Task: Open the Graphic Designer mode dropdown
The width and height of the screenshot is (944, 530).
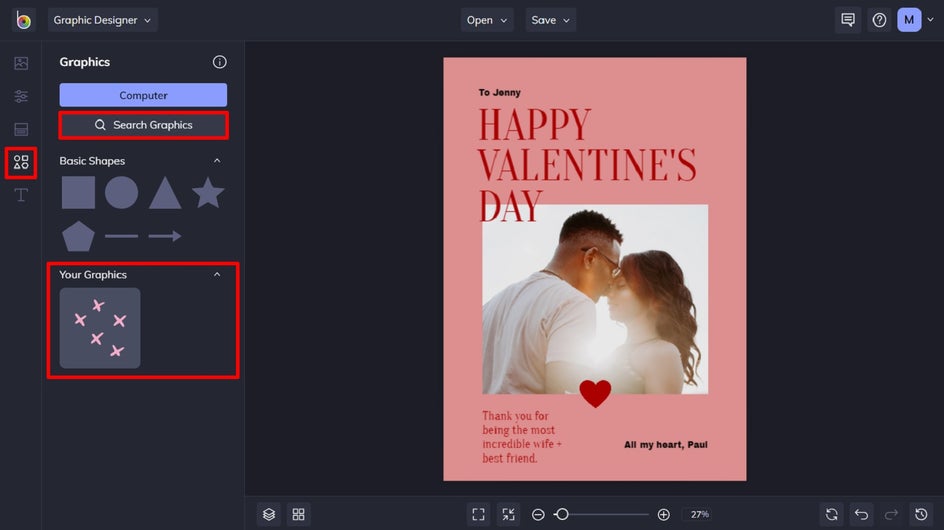Action: point(102,20)
